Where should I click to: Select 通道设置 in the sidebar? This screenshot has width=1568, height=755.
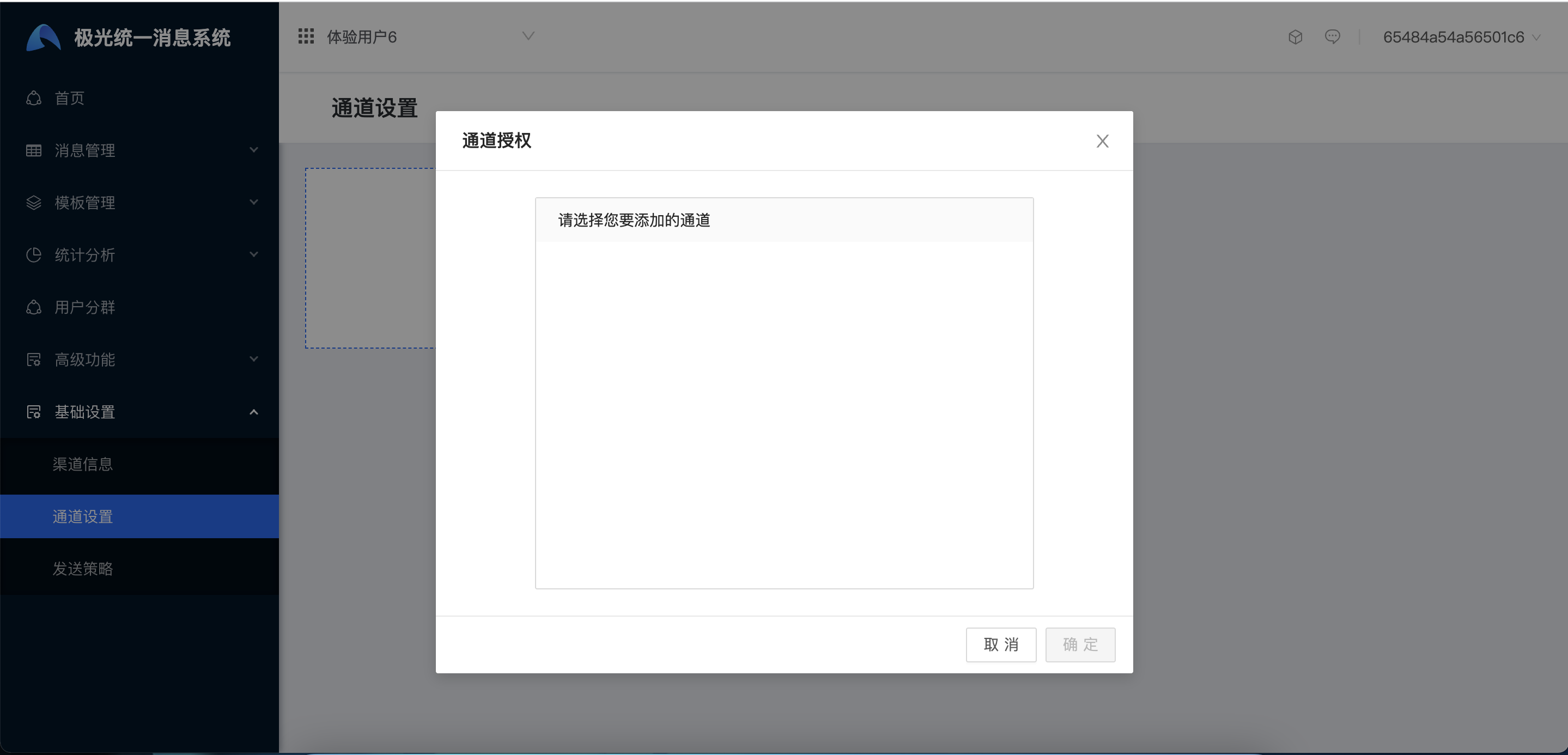(x=83, y=516)
